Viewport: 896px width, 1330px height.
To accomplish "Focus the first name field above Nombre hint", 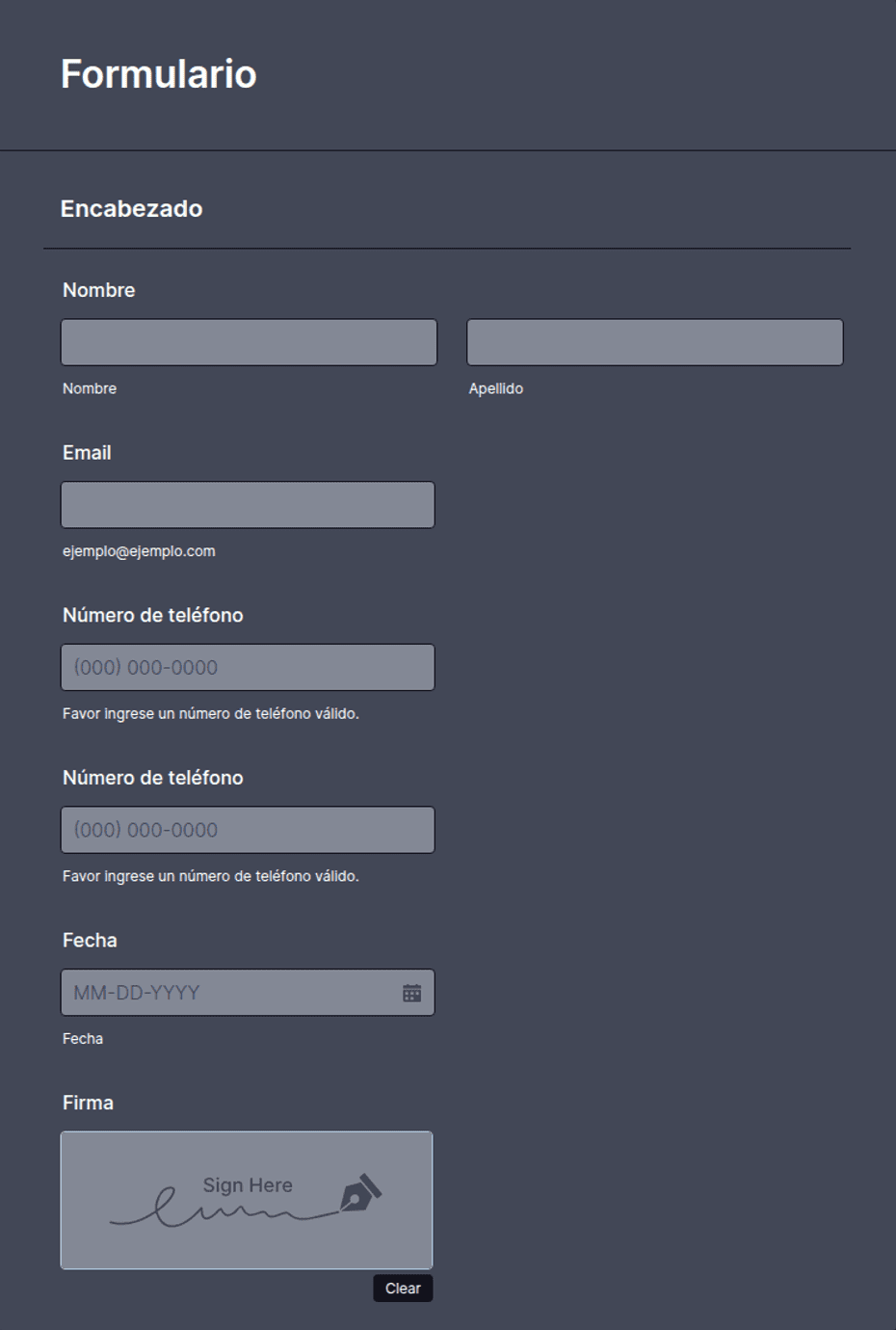I will (x=249, y=342).
